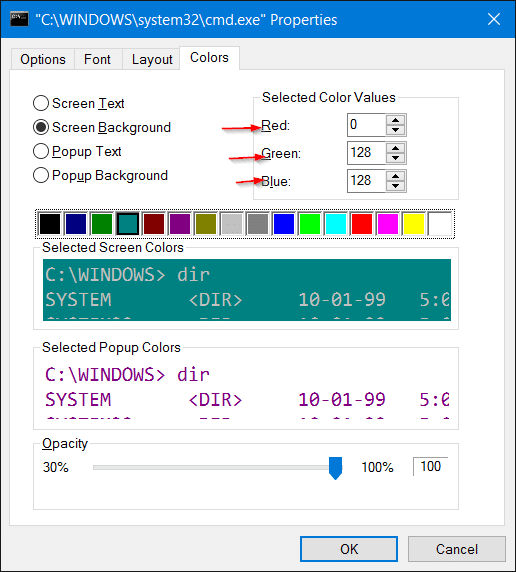
Task: Pick the dark gray swatch
Action: click(x=258, y=224)
